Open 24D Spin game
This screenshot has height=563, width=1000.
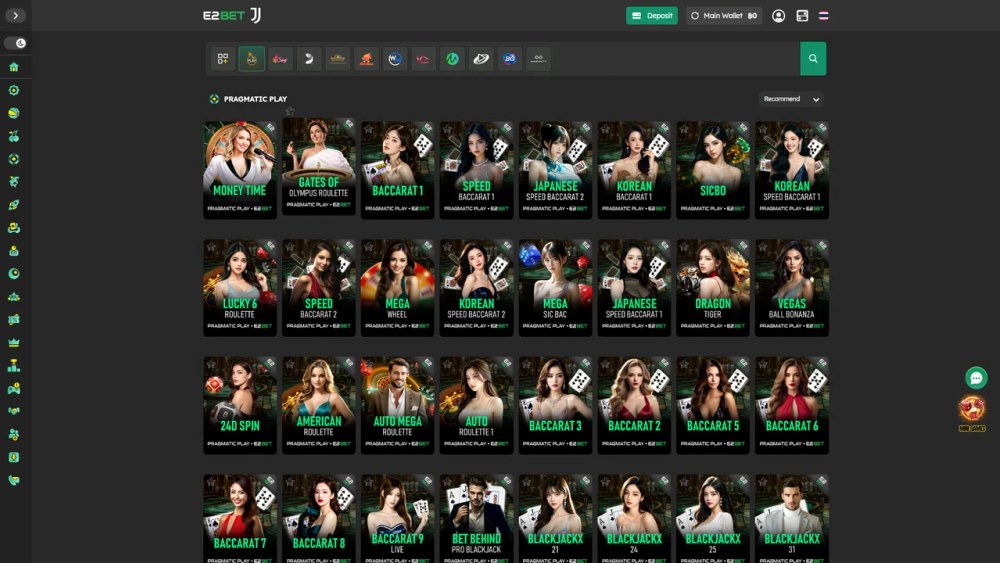point(240,406)
